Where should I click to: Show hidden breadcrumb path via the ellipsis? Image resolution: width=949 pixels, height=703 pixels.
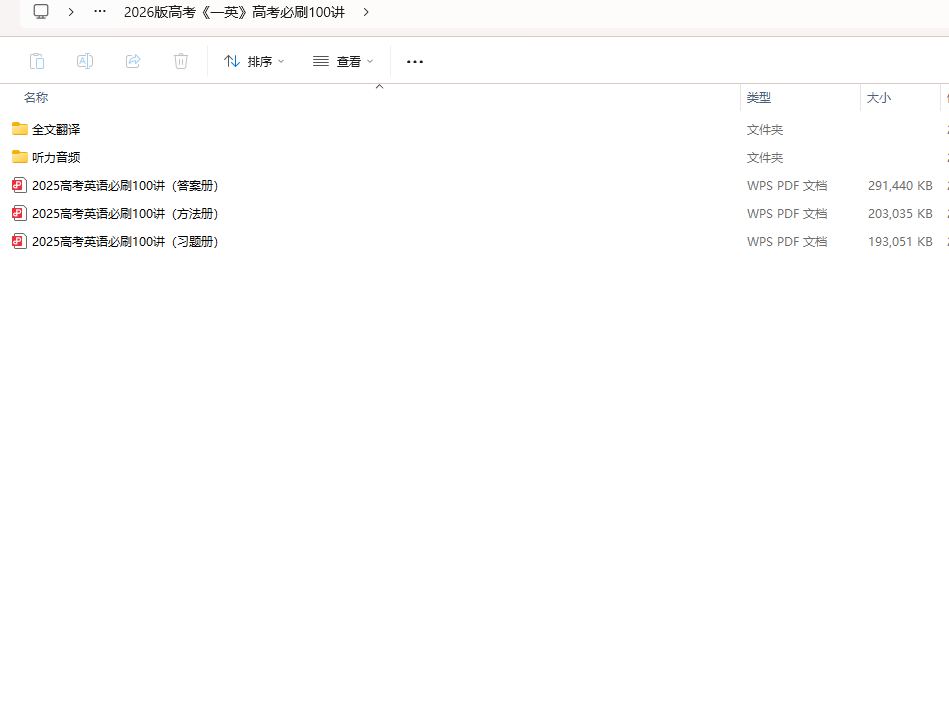pyautogui.click(x=100, y=12)
